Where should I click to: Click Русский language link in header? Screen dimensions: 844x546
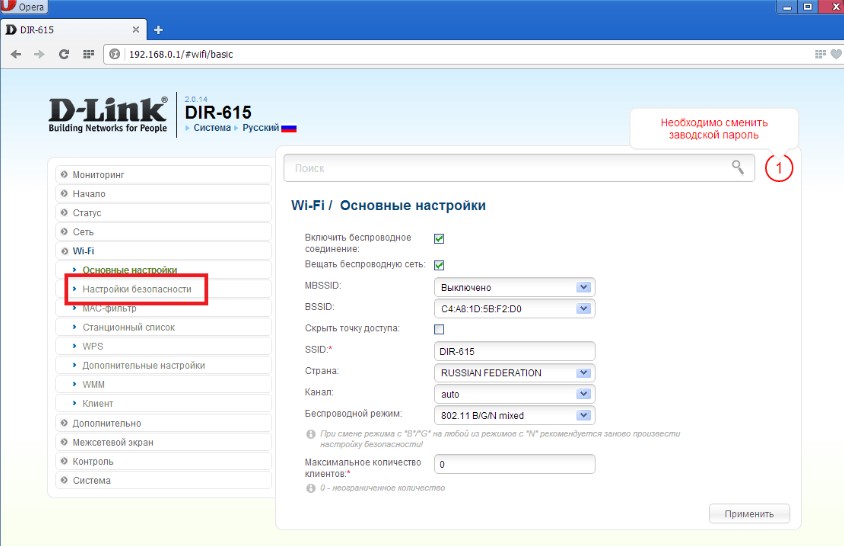coord(262,128)
